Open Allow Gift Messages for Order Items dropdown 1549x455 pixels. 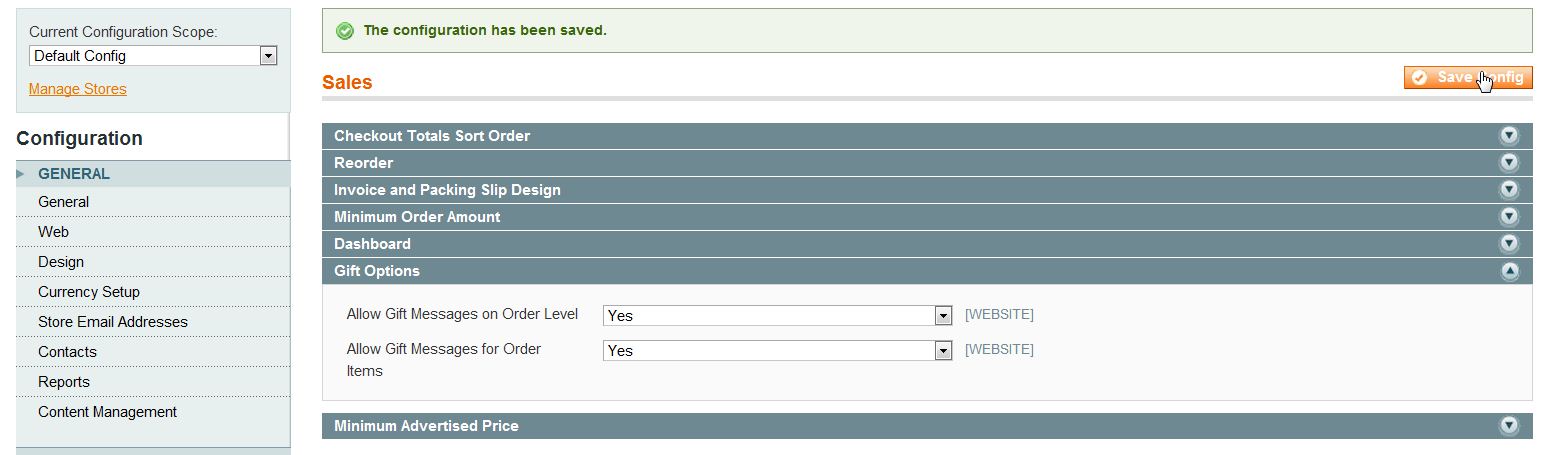(777, 351)
